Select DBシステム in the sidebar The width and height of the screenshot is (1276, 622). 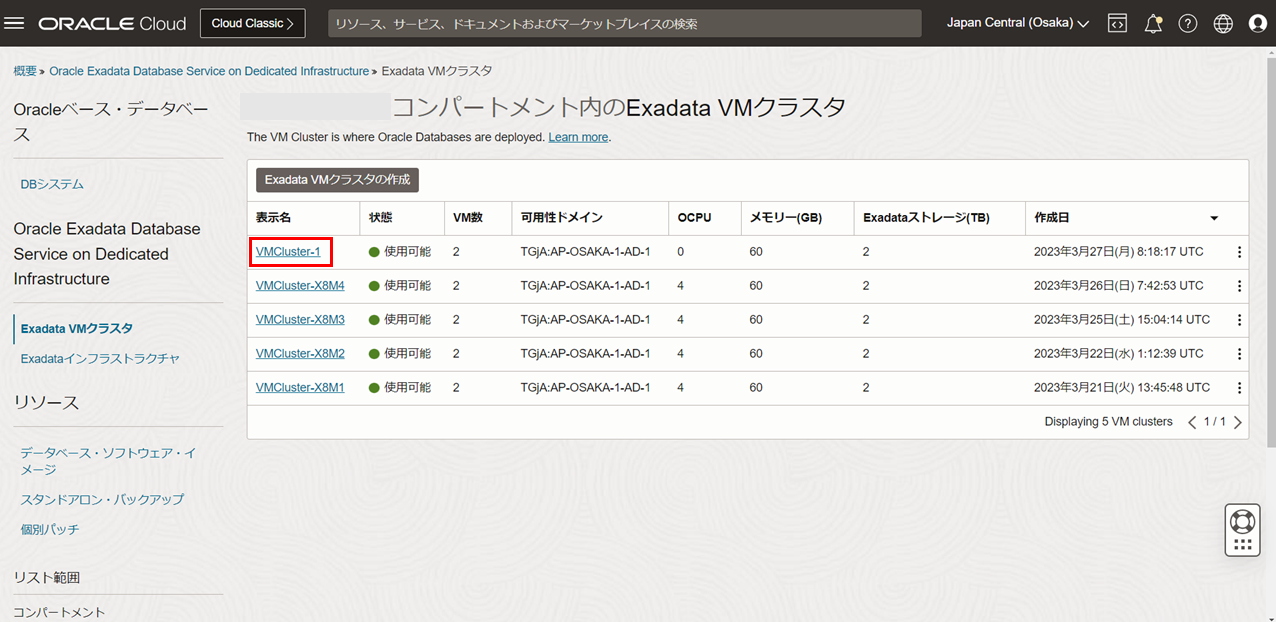52,184
